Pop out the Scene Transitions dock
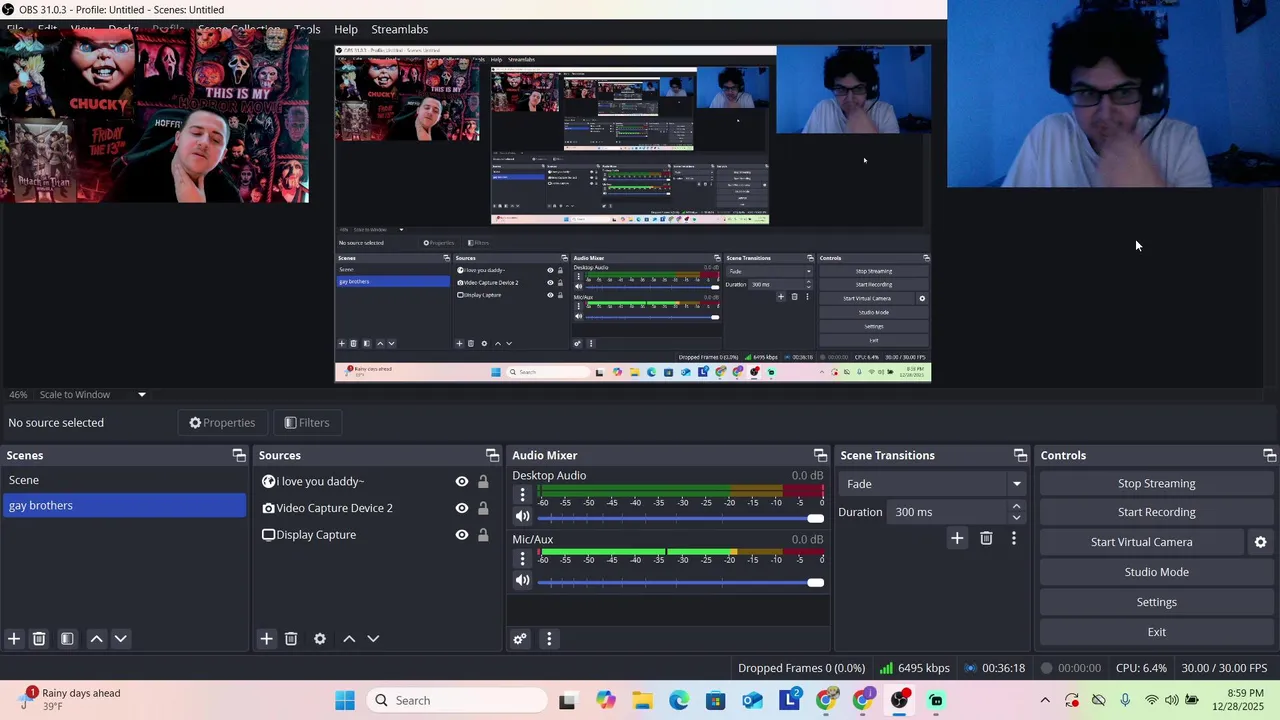The width and height of the screenshot is (1280, 720). [x=1020, y=455]
